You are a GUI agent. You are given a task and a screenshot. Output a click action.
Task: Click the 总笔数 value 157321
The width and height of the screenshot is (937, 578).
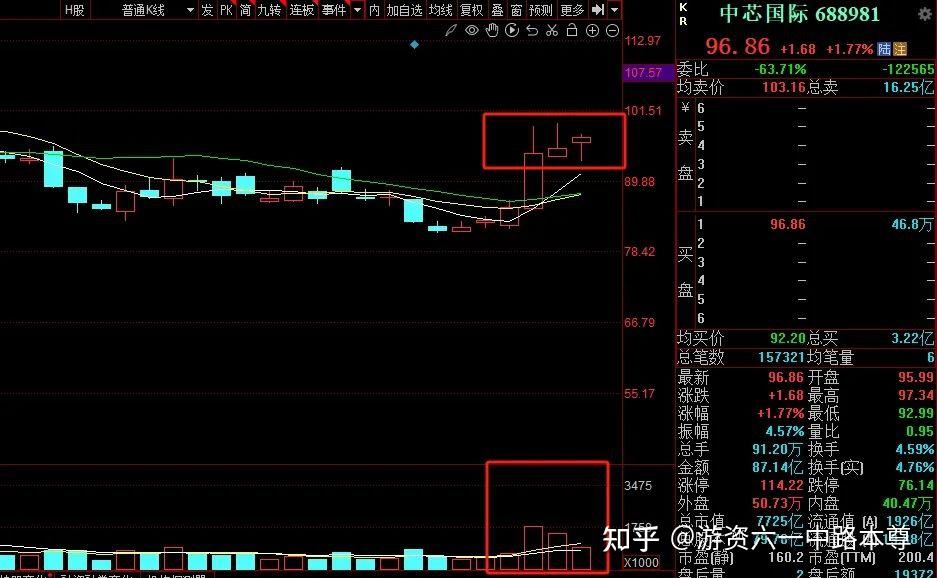pyautogui.click(x=782, y=357)
